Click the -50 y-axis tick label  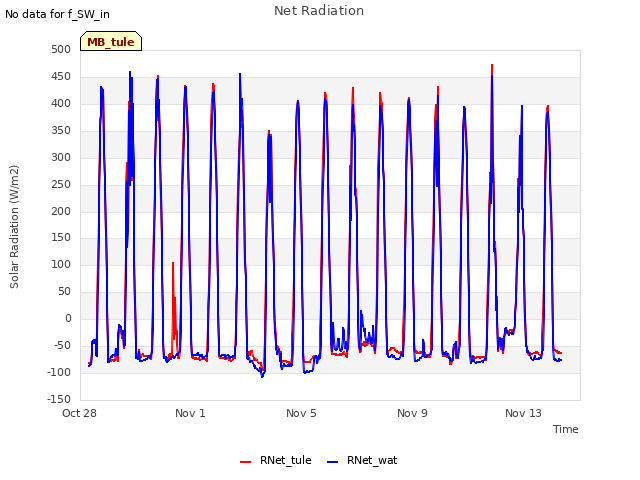(x=62, y=345)
